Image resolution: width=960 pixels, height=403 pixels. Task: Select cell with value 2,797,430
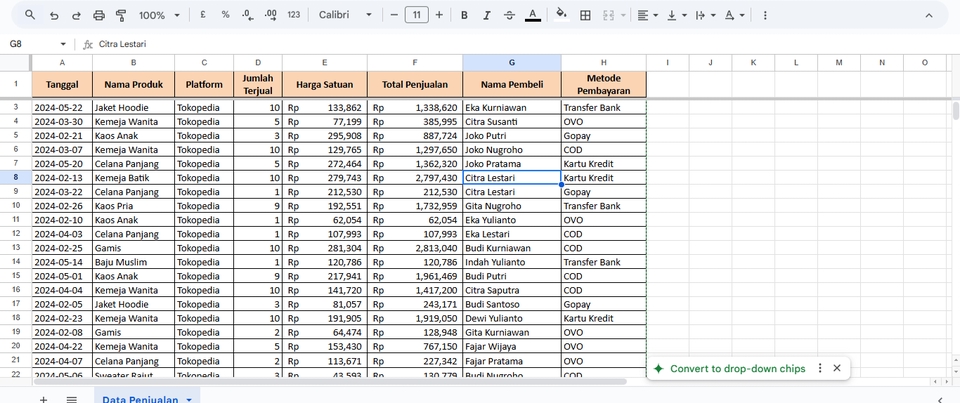(x=415, y=178)
